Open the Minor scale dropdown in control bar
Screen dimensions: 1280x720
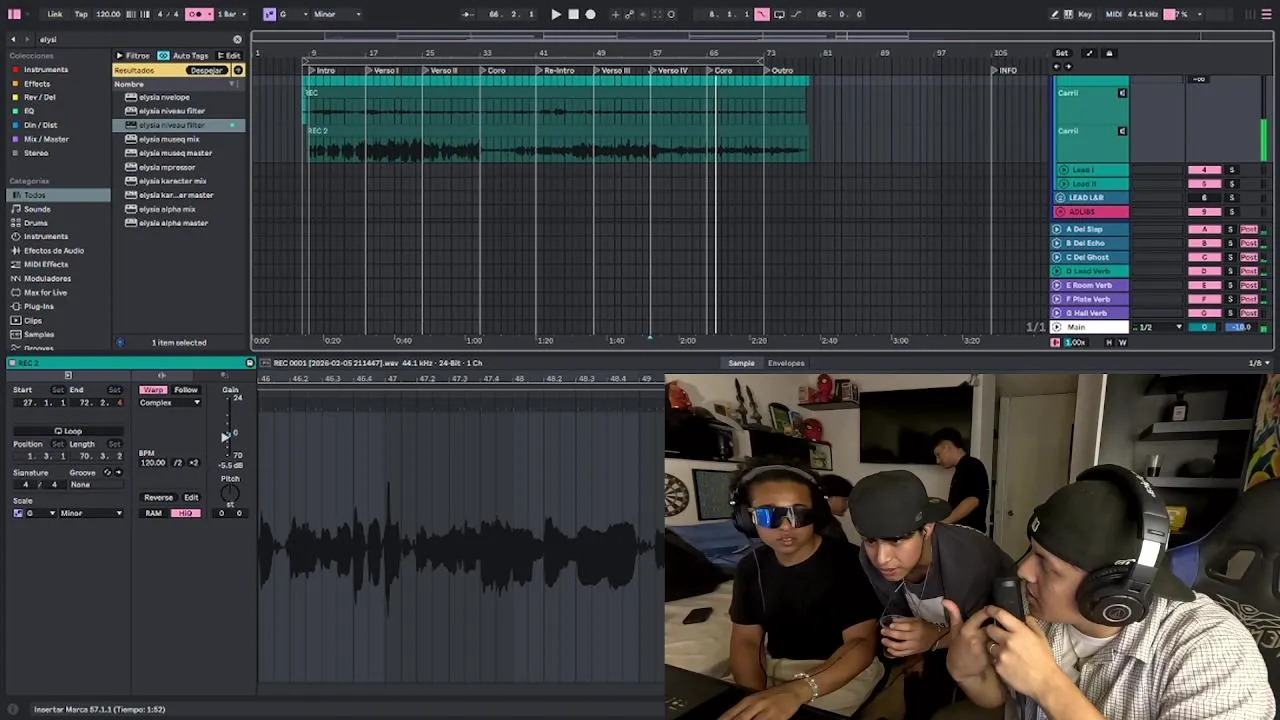[x=337, y=14]
